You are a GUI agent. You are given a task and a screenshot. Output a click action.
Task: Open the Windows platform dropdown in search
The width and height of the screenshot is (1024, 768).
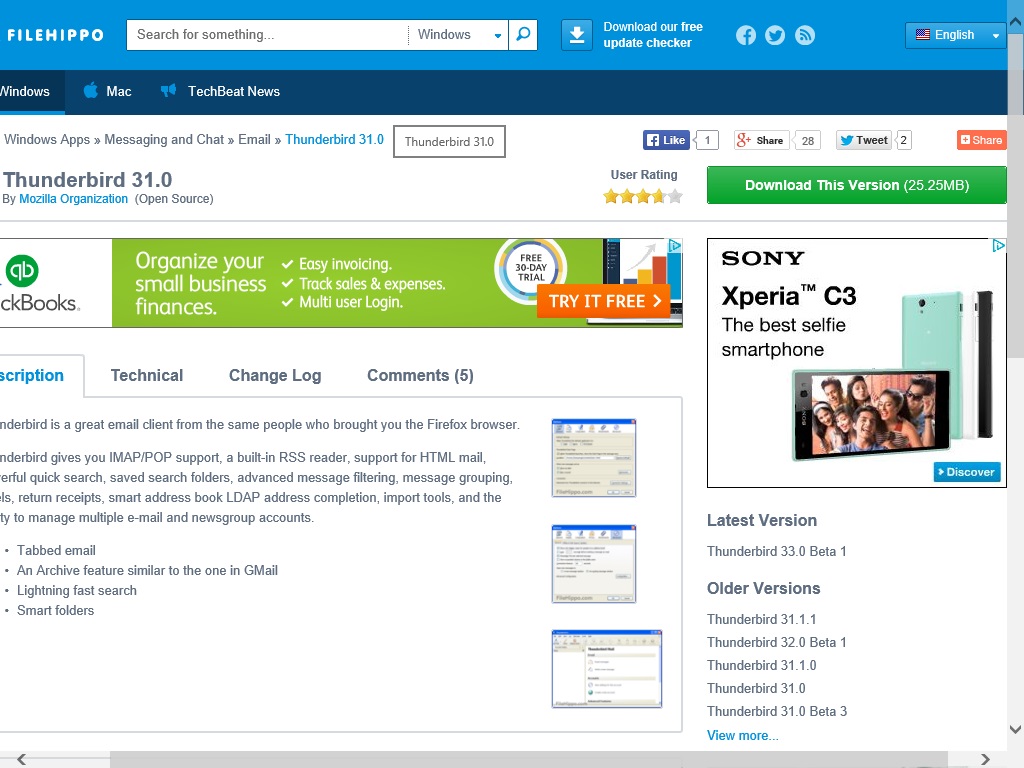coord(459,35)
